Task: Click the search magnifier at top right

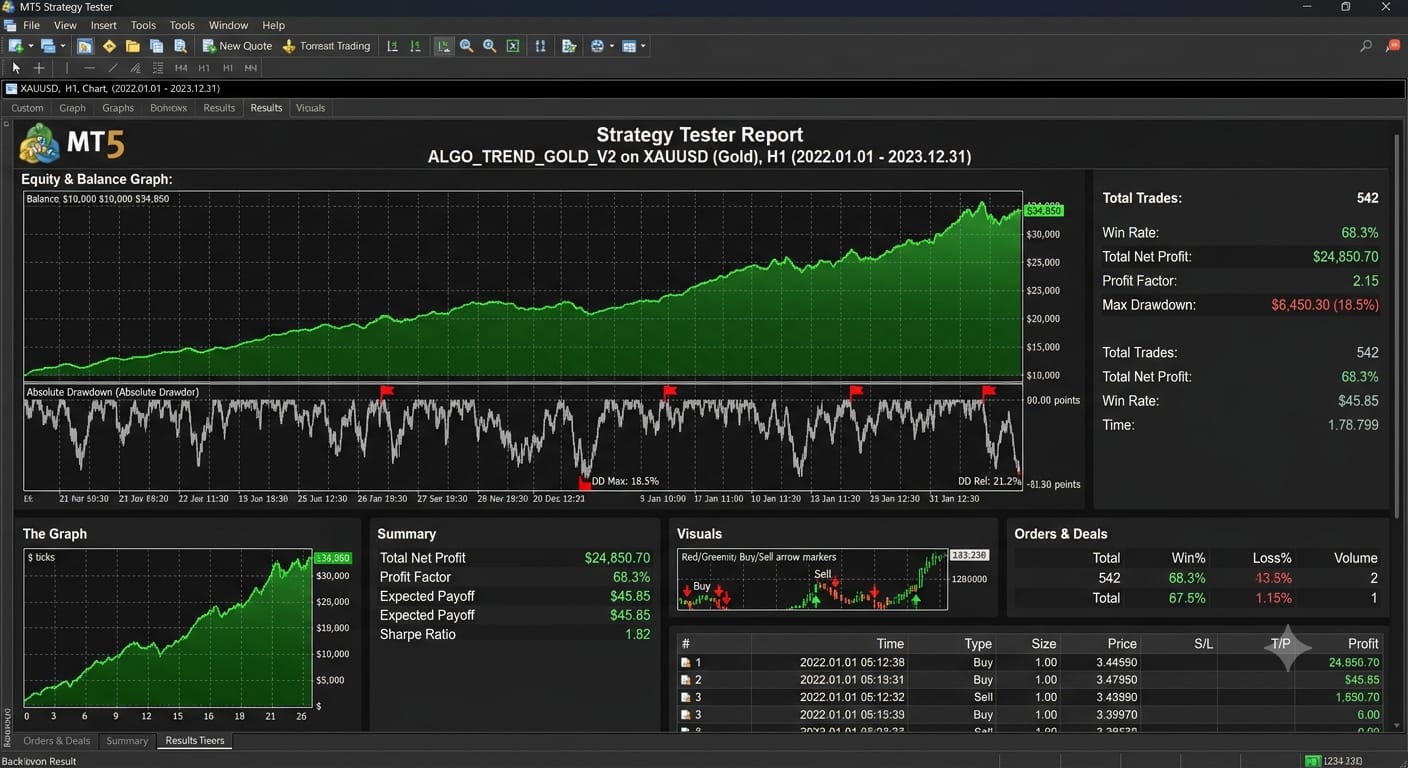Action: coord(1366,46)
